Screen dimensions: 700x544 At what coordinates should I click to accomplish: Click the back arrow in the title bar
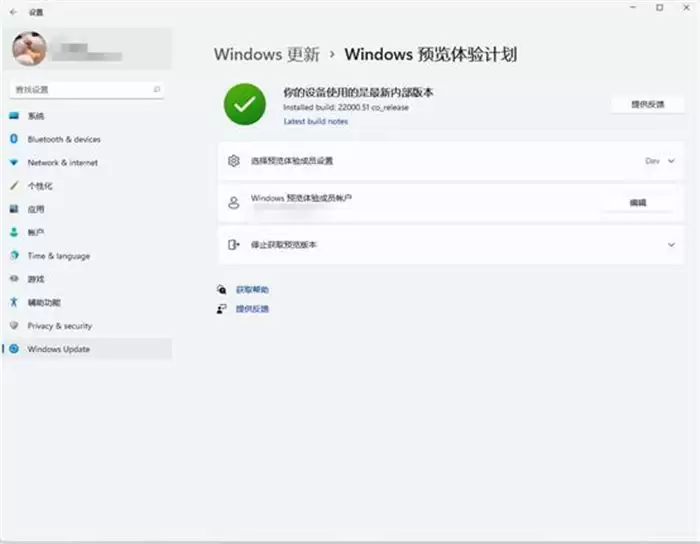click(x=13, y=12)
